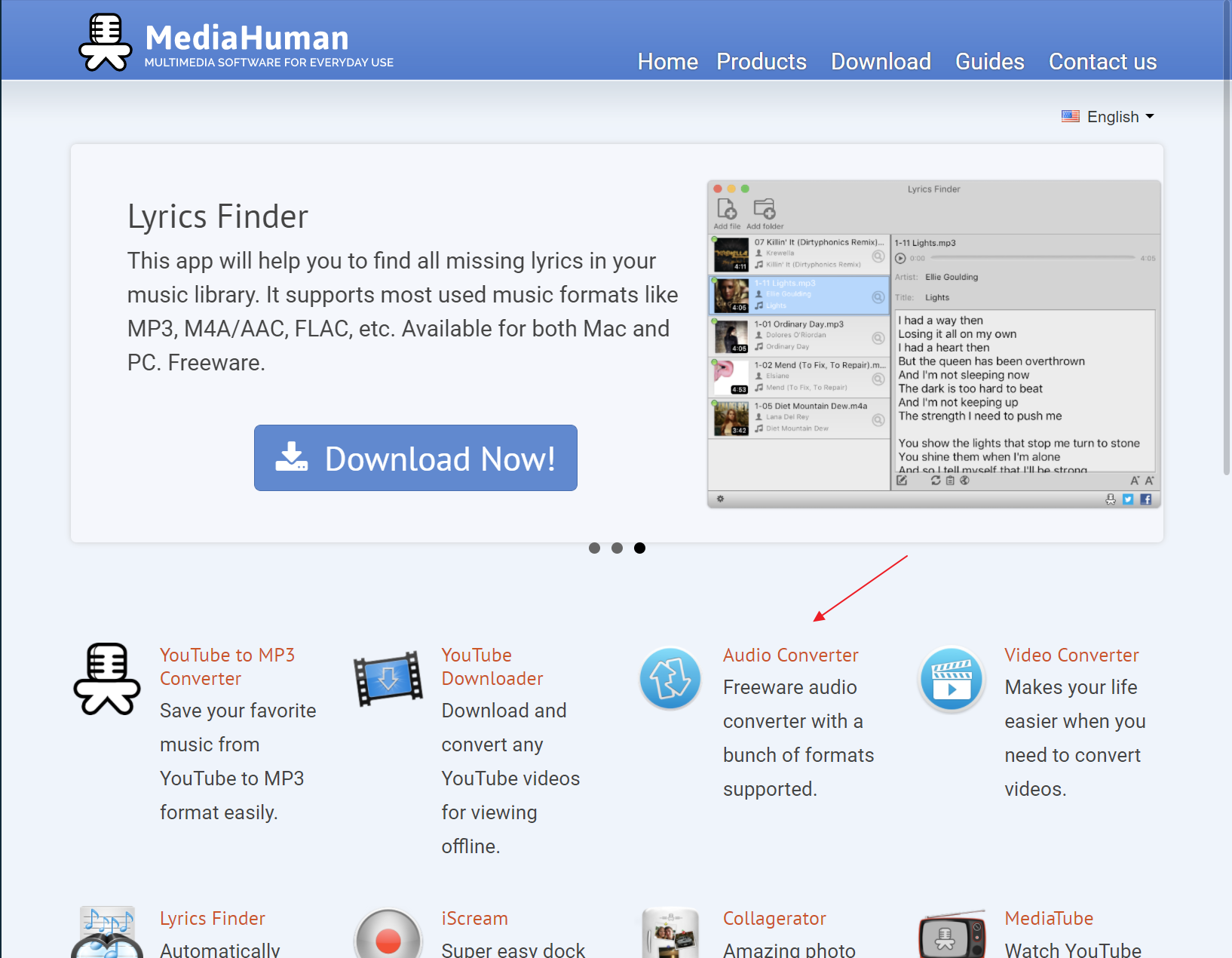Click 'Download and convert any' description text
Screen dimensions: 1232x958
(x=510, y=778)
